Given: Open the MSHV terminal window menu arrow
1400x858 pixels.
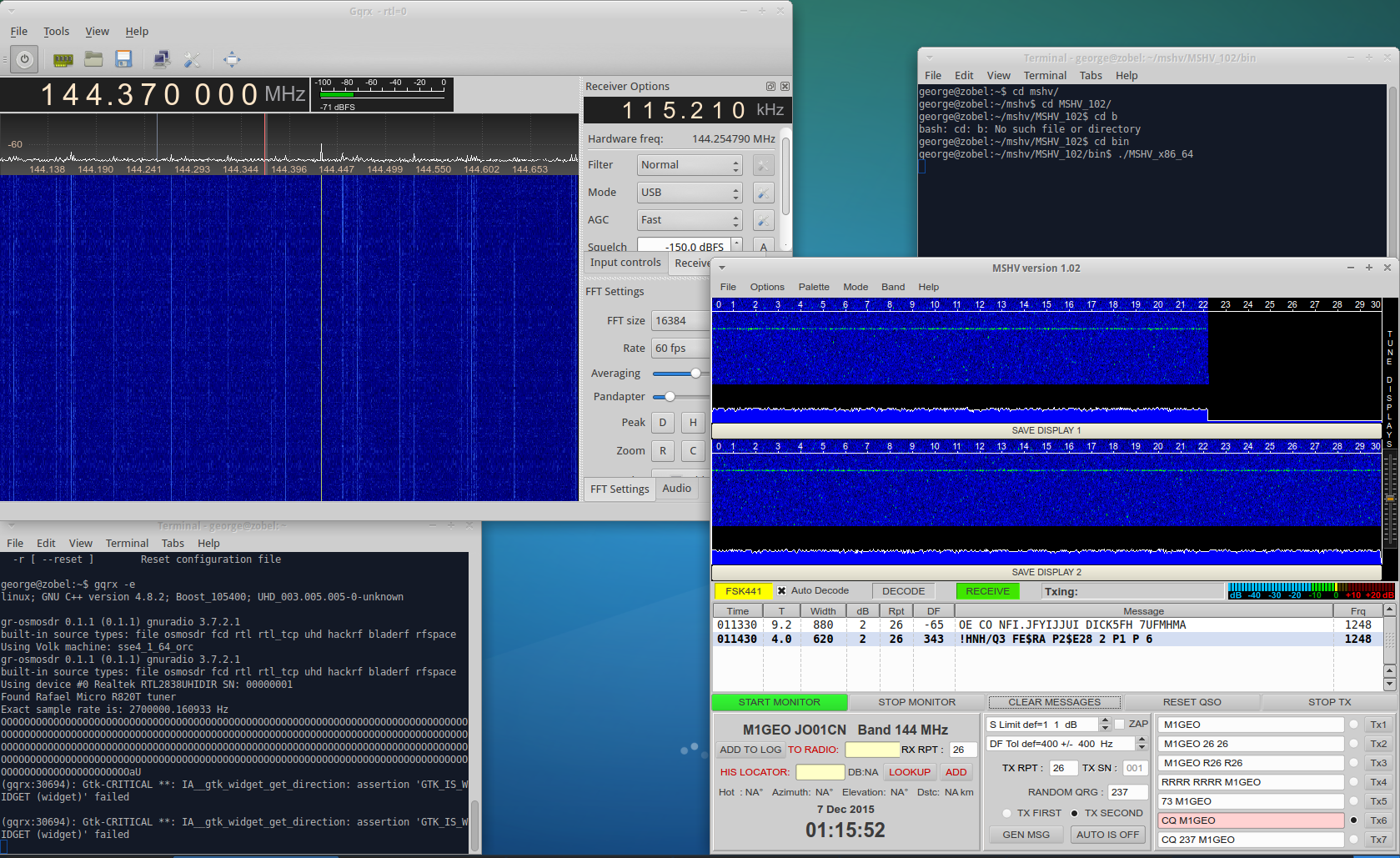Looking at the screenshot, I should [929, 58].
